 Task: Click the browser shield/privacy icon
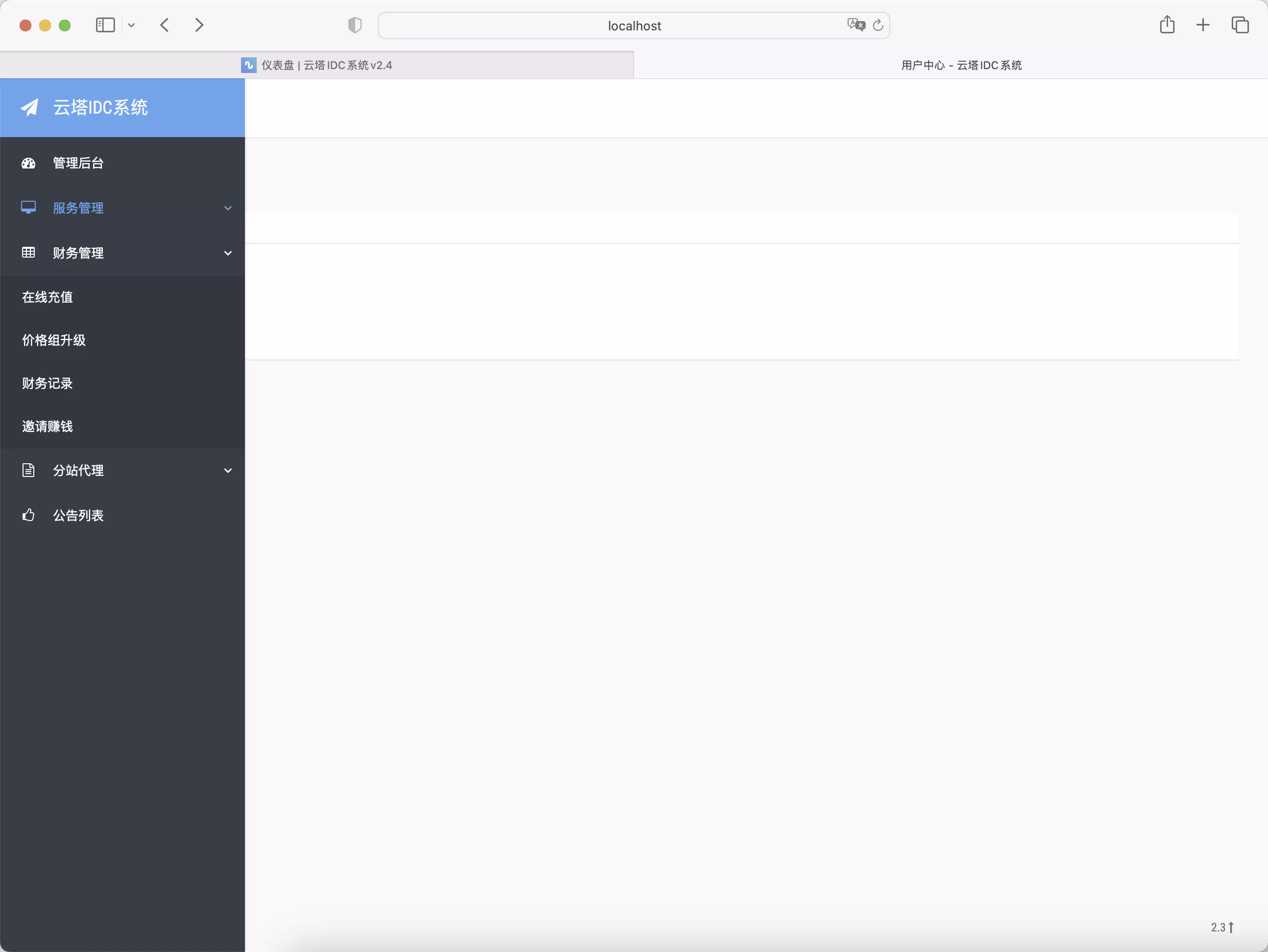(x=355, y=24)
